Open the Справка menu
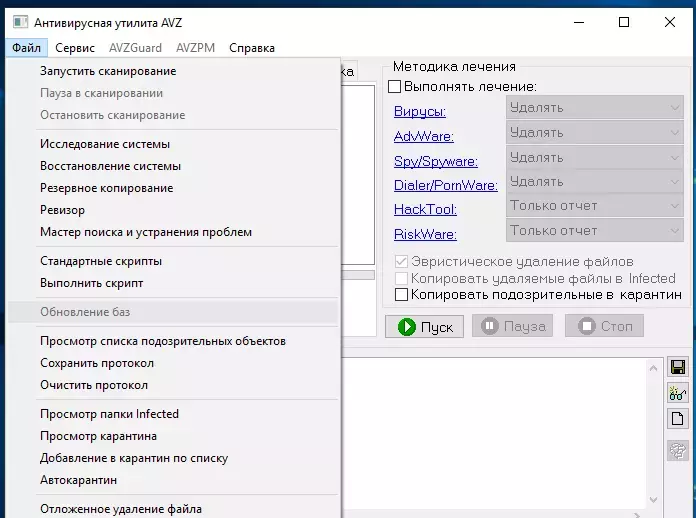 pos(252,47)
